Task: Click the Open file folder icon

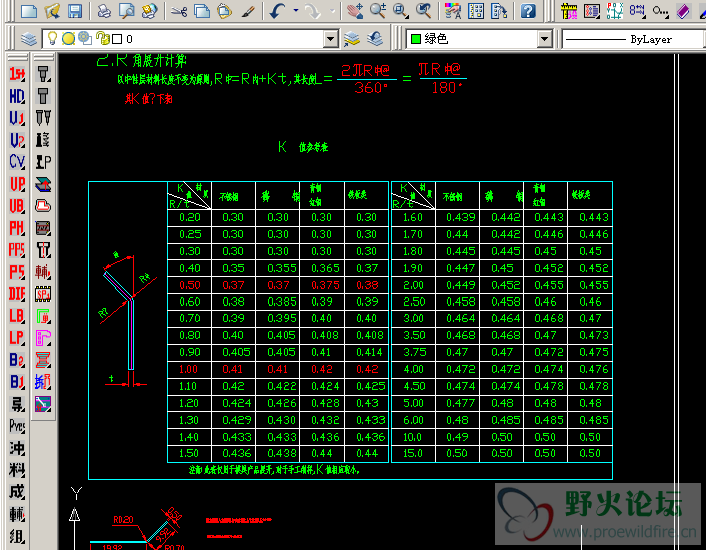Action: pyautogui.click(x=52, y=11)
